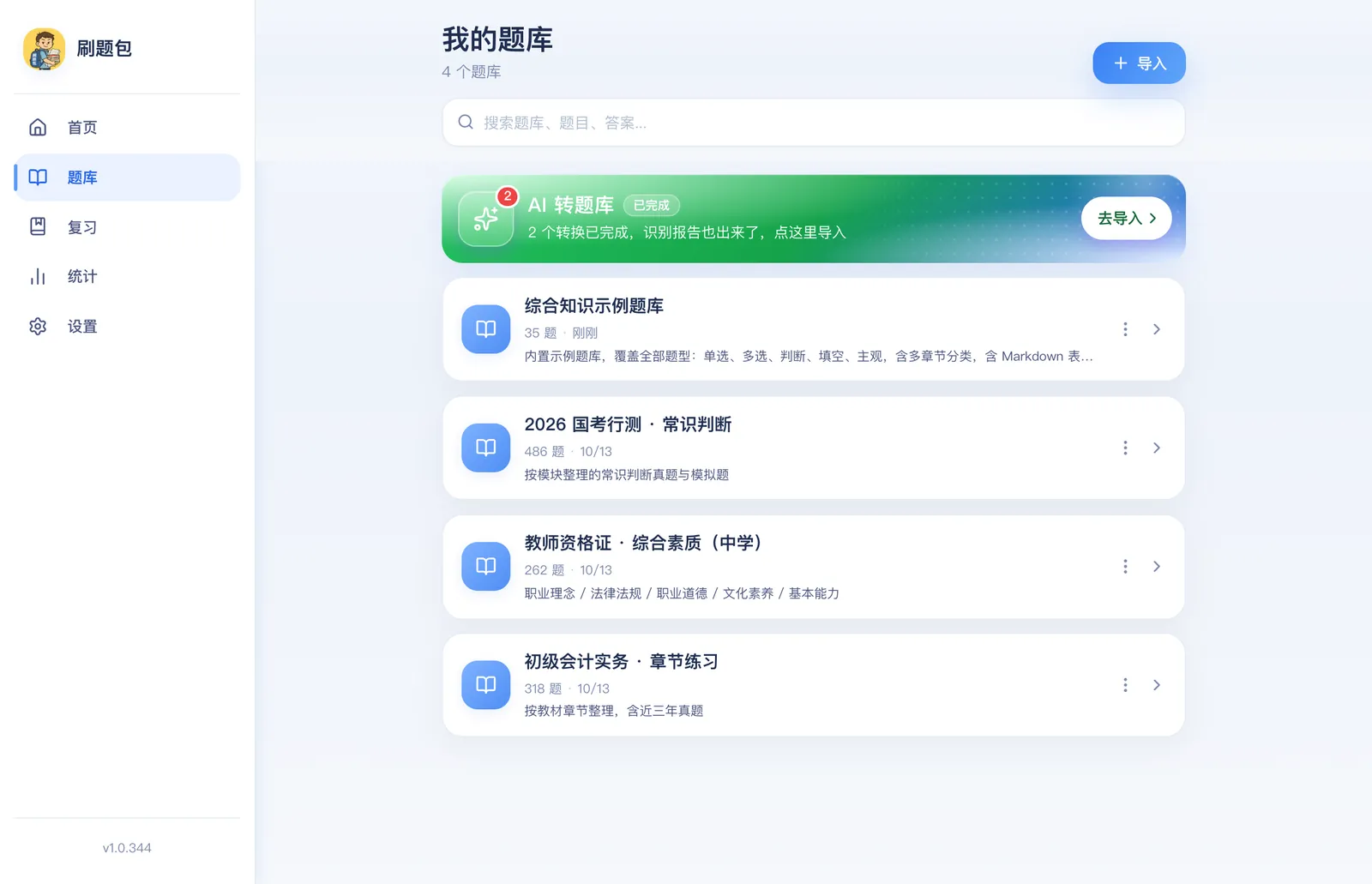Open the 综合知识示例题库 title
This screenshot has height=884, width=1372.
593,306
